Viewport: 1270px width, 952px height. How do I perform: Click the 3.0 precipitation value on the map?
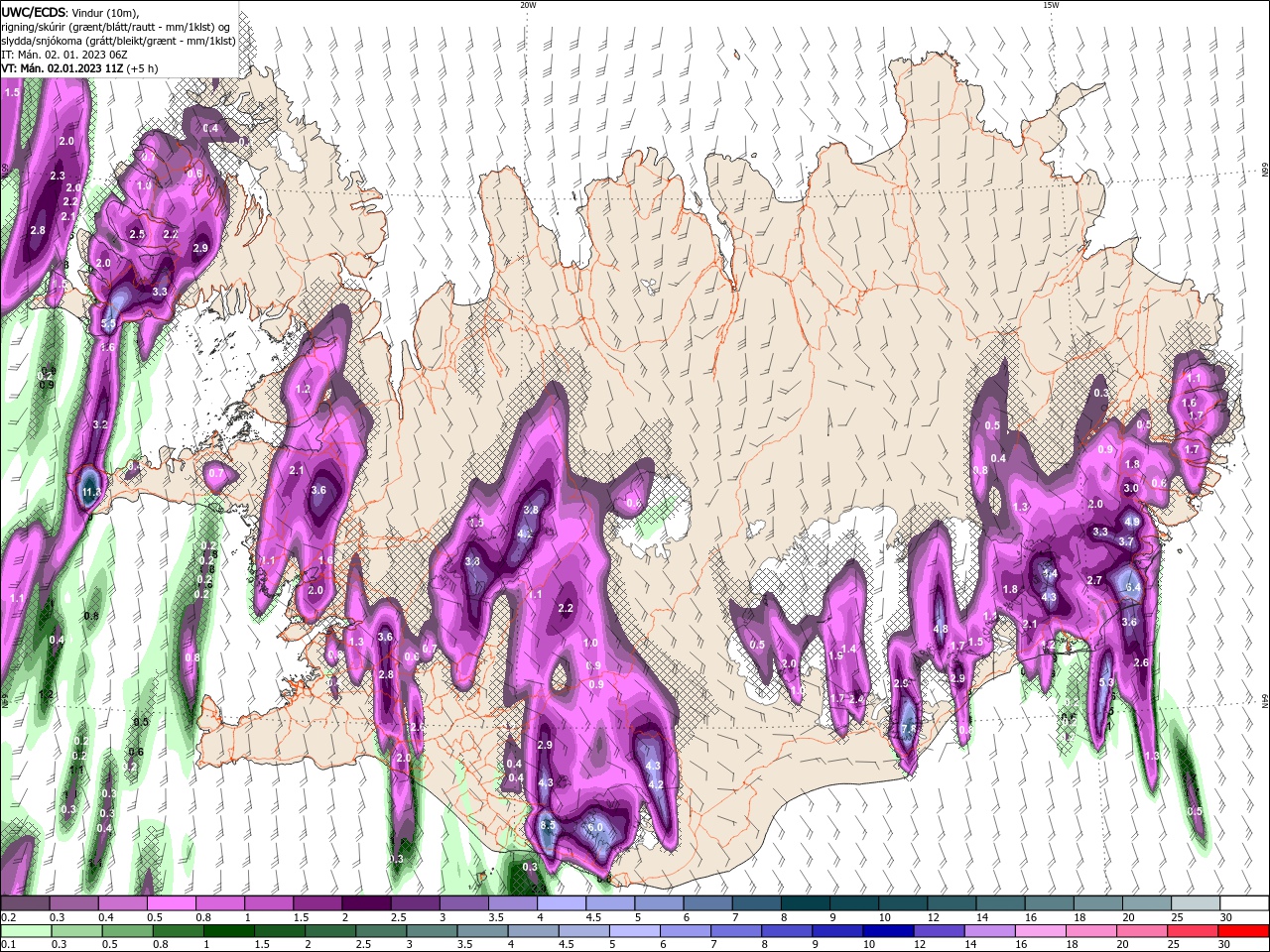point(1131,488)
